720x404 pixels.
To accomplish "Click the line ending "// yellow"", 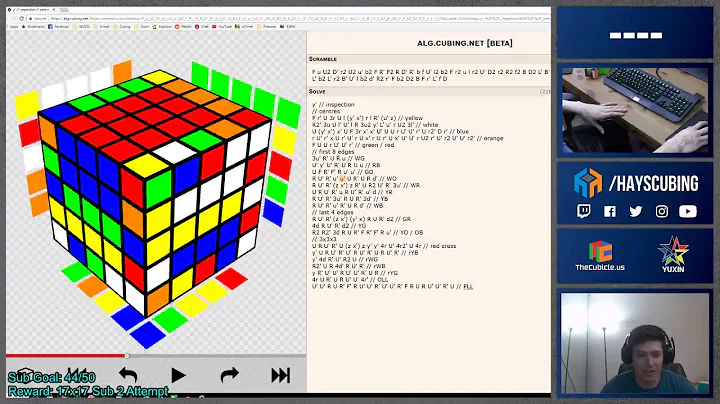I will pos(367,118).
